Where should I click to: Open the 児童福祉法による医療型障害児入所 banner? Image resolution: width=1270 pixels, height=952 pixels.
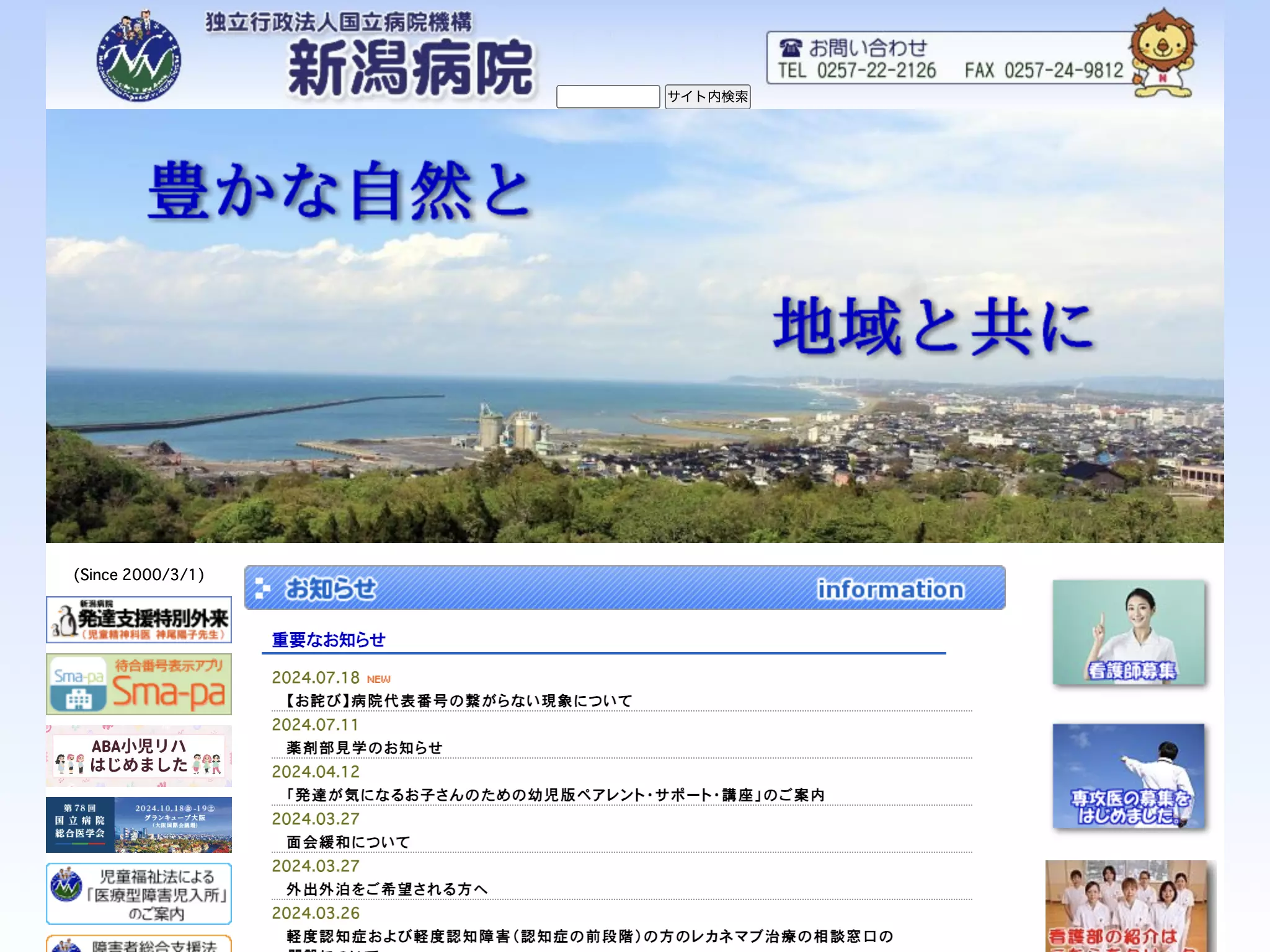[x=139, y=894]
